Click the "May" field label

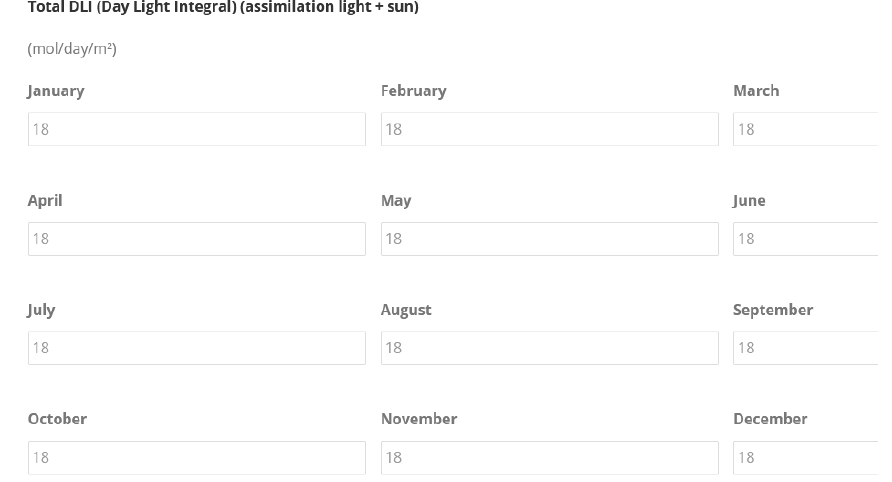coord(396,200)
